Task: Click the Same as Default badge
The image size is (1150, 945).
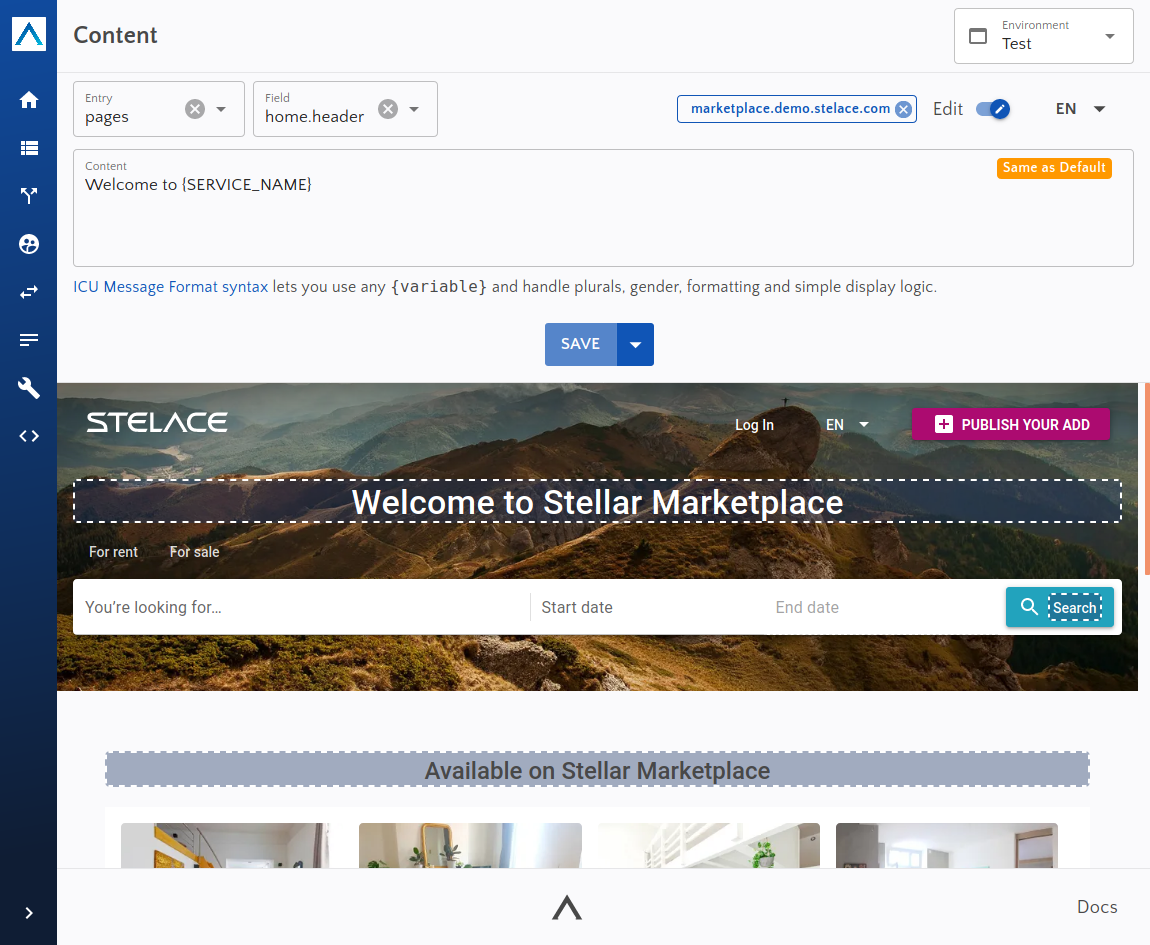Action: (x=1054, y=168)
